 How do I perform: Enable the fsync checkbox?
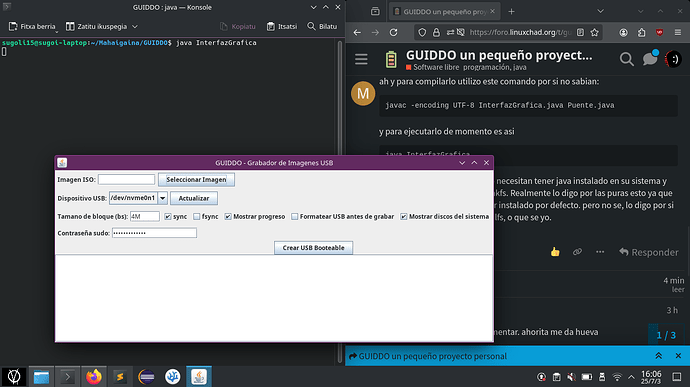197,217
